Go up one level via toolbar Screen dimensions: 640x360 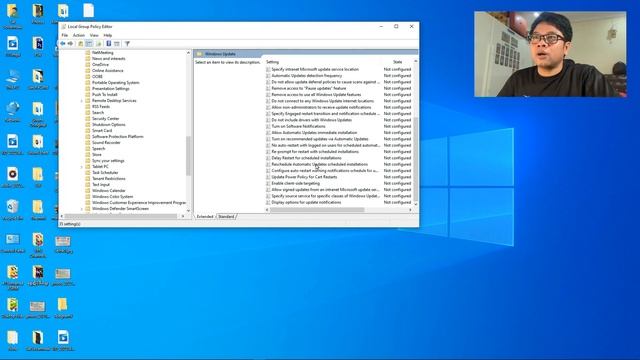point(81,44)
